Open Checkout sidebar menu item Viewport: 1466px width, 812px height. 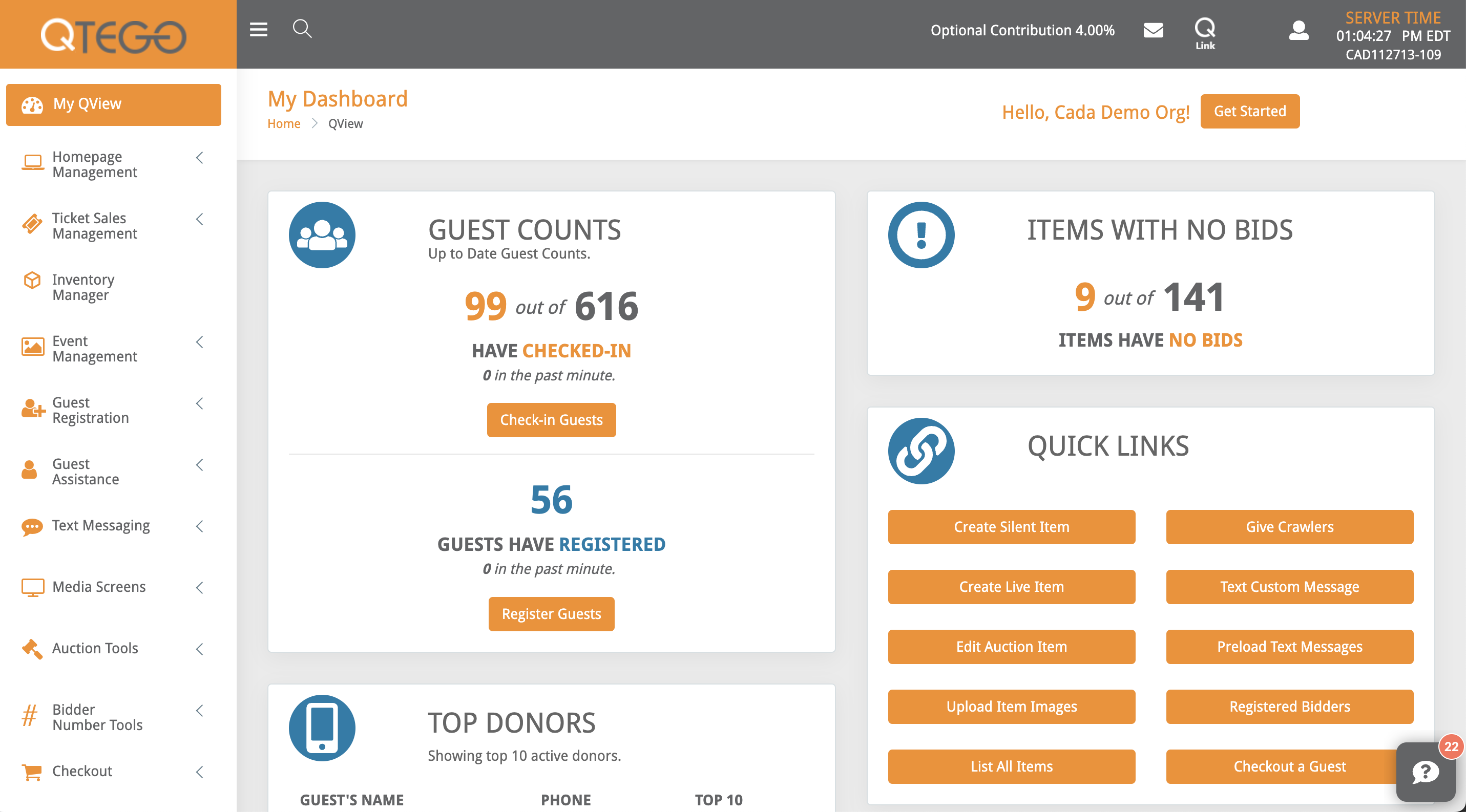[x=82, y=771]
